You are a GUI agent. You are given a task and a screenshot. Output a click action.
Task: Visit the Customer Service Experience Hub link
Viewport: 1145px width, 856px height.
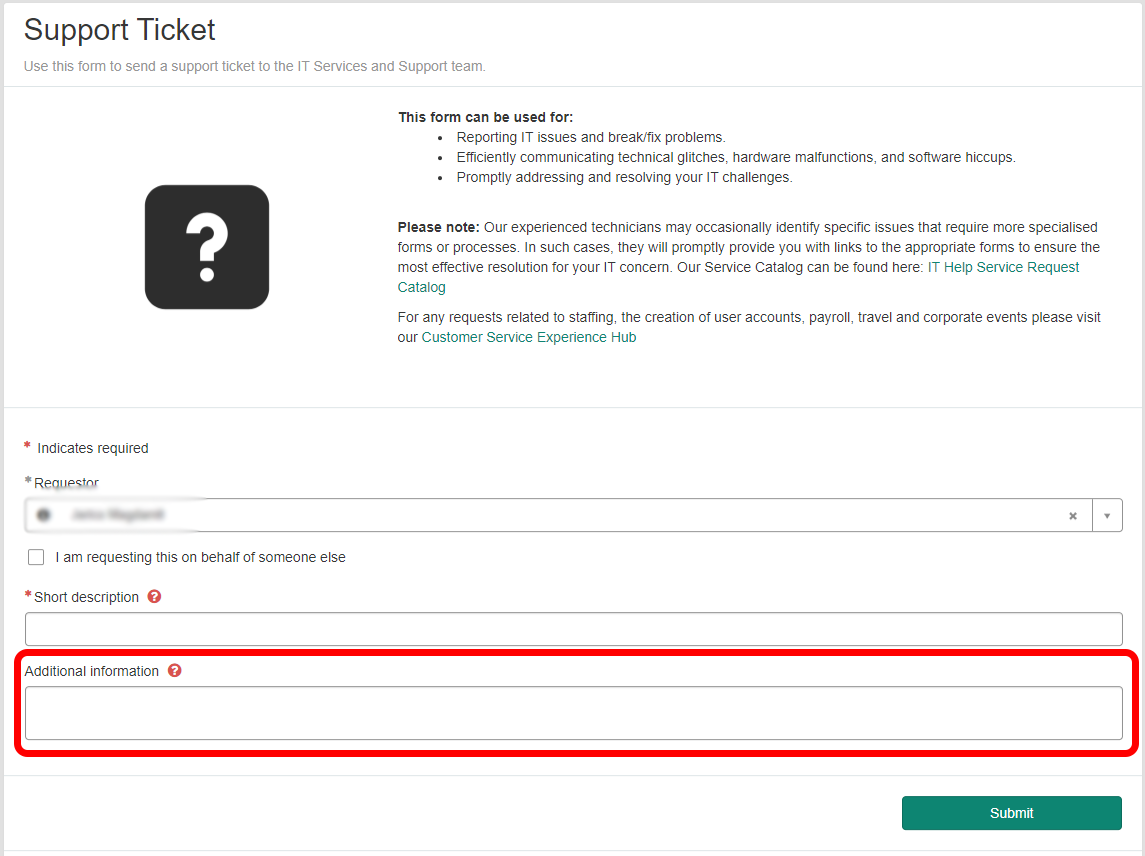coord(529,337)
